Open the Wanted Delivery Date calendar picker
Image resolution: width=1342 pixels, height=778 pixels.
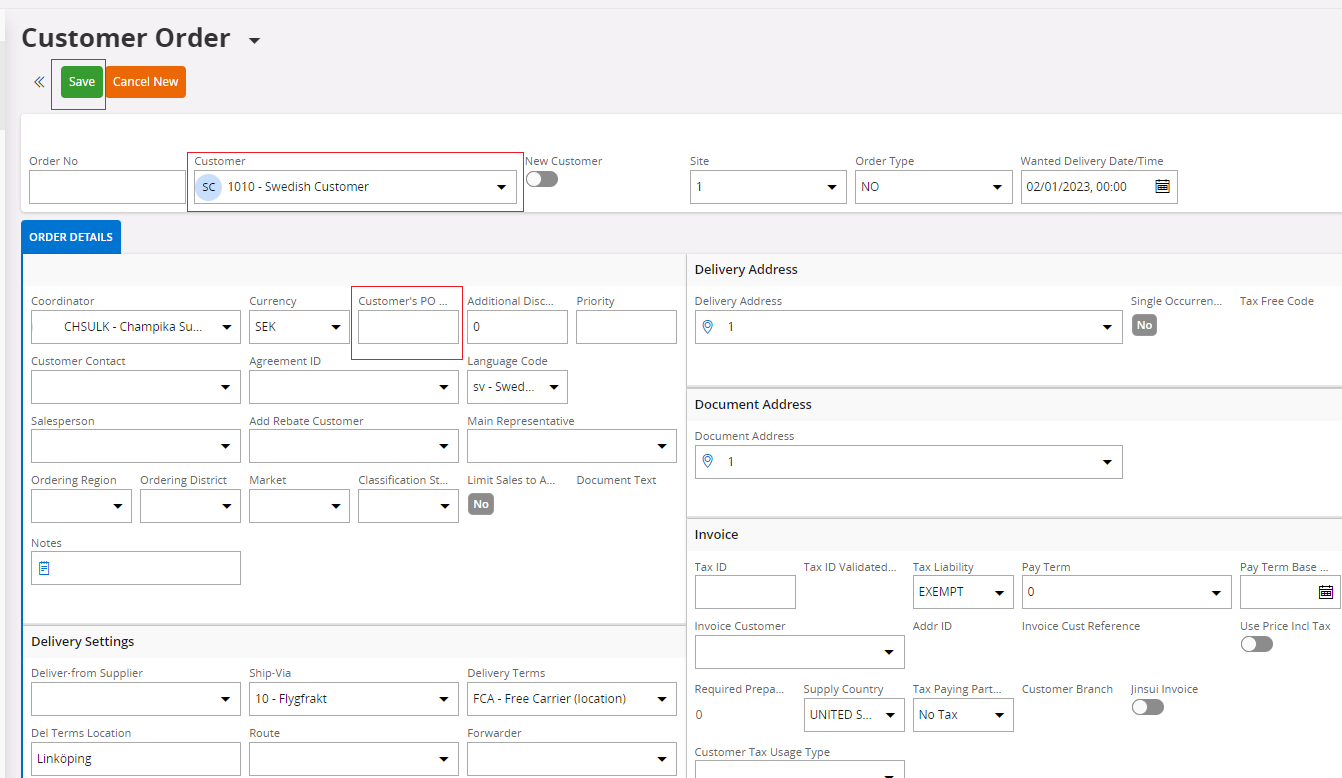[x=1162, y=187]
